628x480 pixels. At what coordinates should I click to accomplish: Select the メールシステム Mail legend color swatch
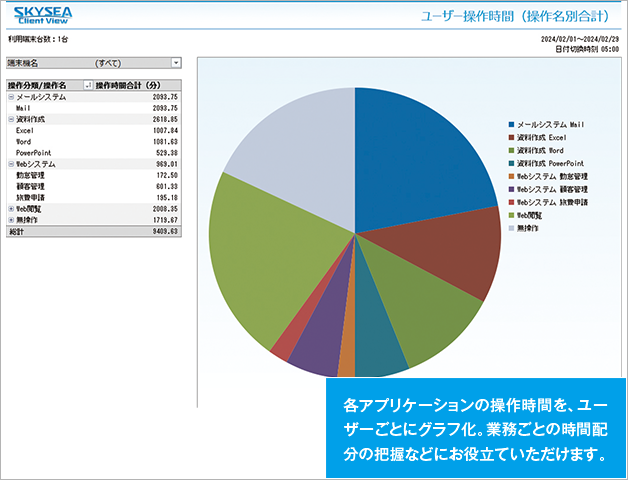511,125
